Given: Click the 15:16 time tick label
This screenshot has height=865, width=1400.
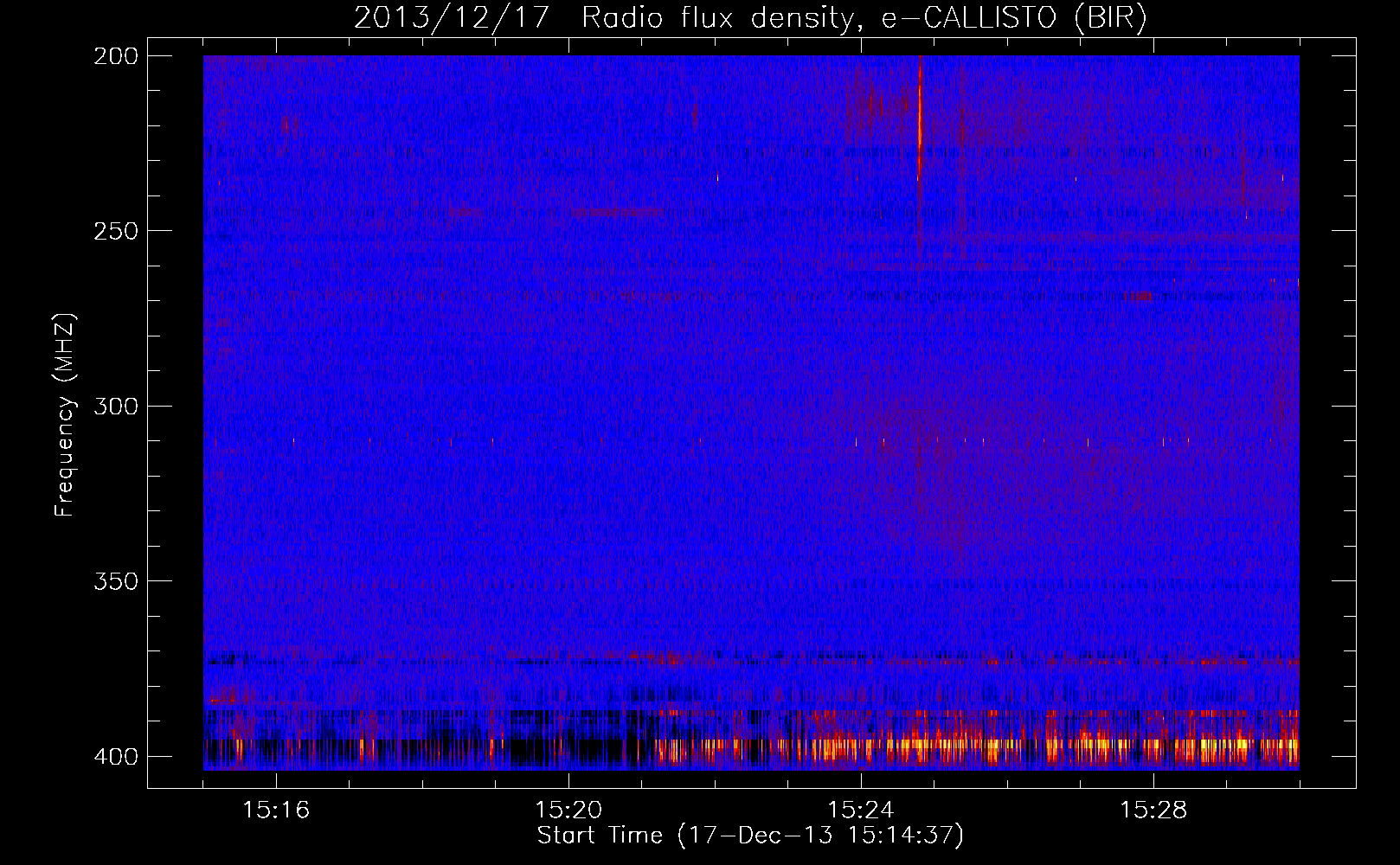Looking at the screenshot, I should 276,811.
